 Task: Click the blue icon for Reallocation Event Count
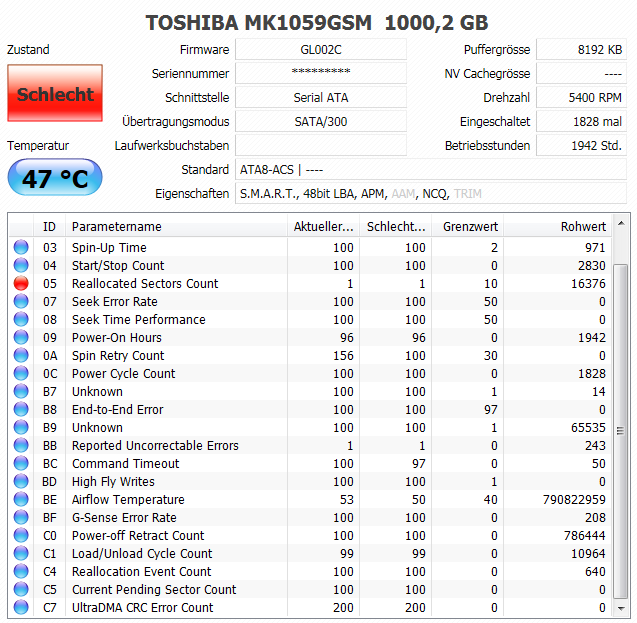pyautogui.click(x=21, y=571)
